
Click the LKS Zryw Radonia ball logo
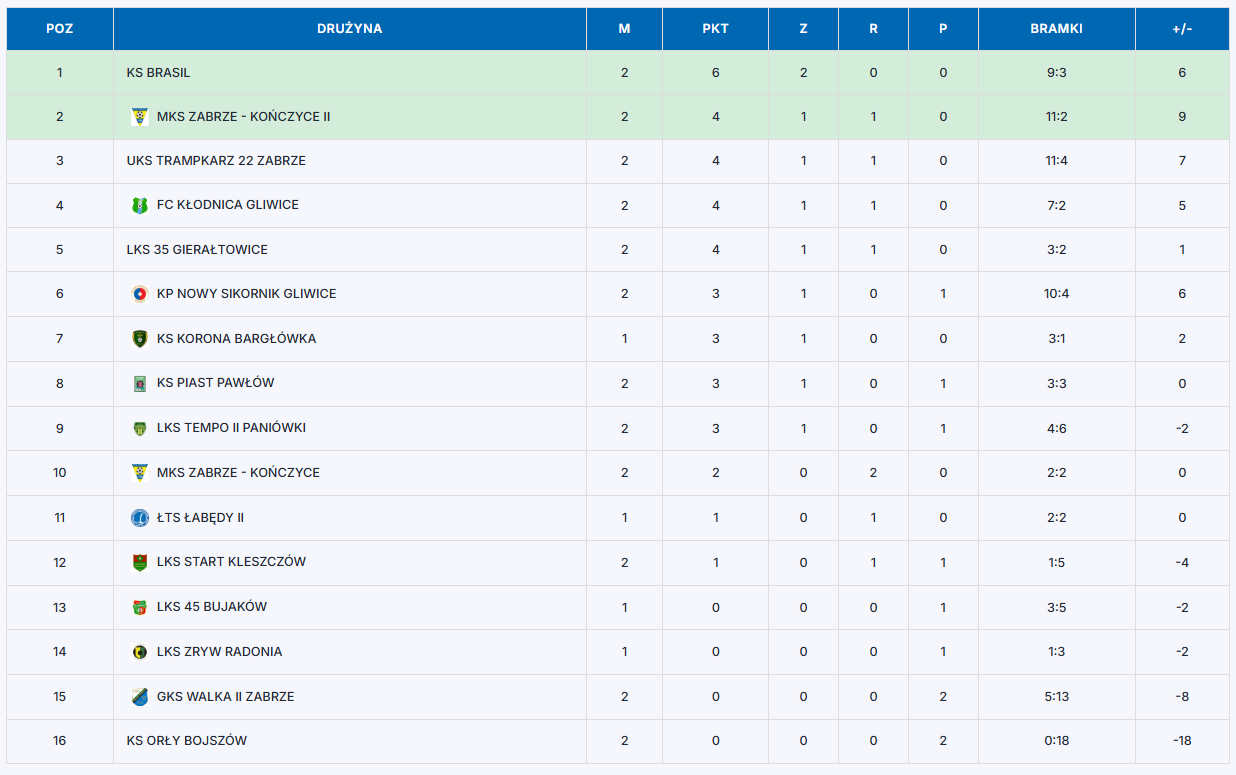[x=140, y=652]
